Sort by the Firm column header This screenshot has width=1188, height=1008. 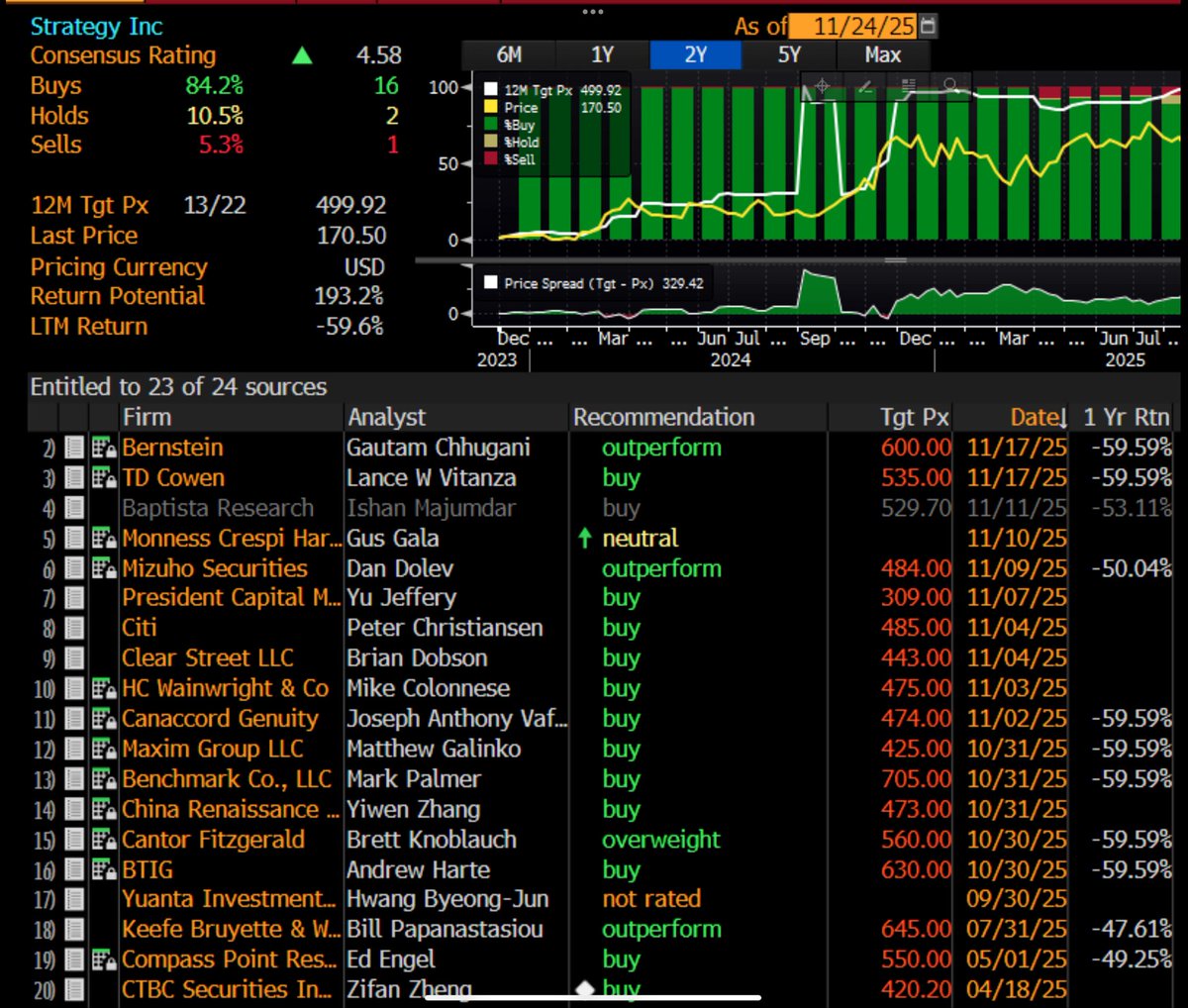coord(147,417)
